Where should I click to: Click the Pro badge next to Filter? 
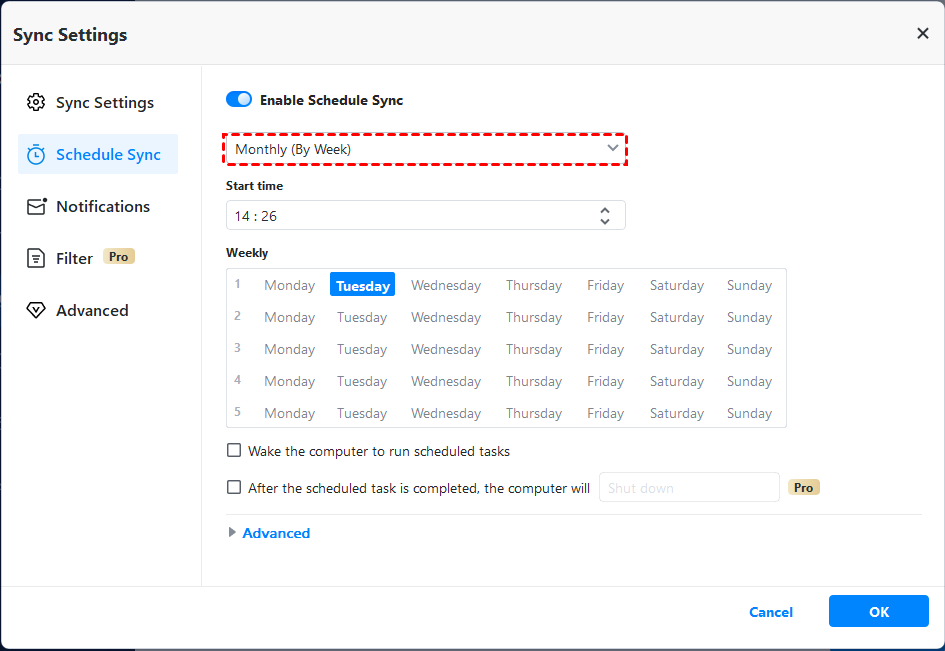click(118, 257)
